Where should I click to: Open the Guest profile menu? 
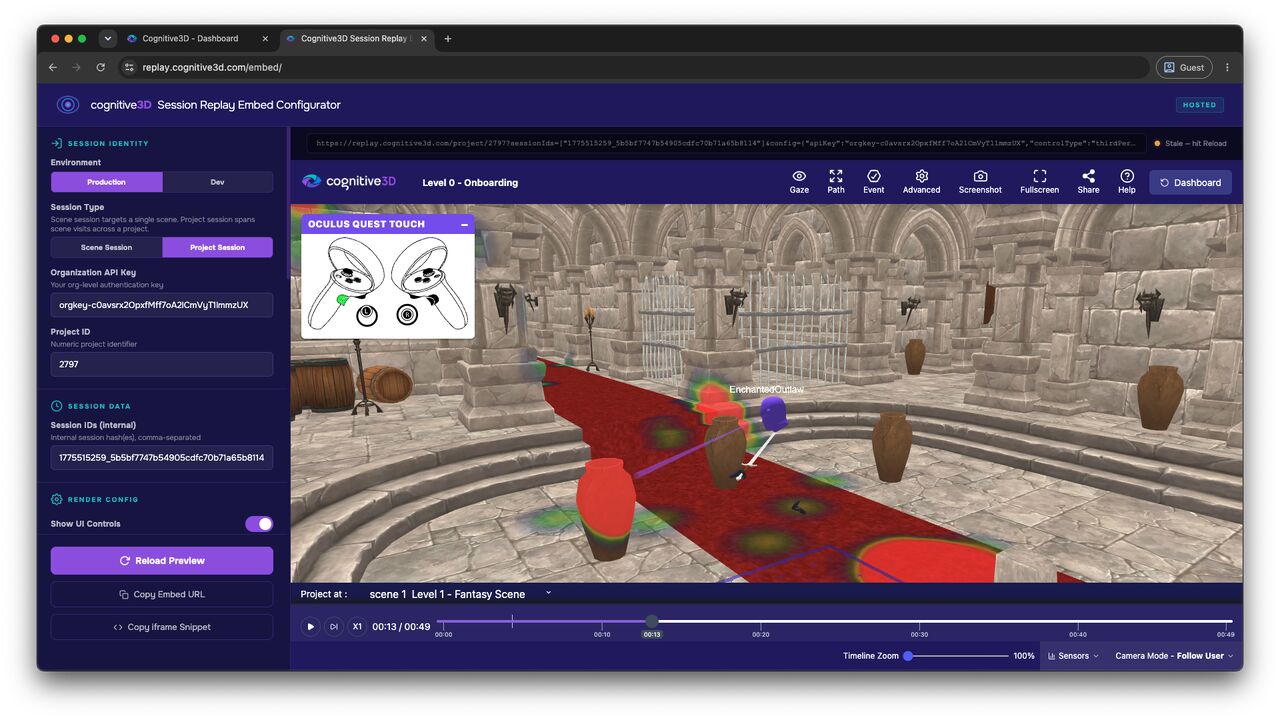[1184, 67]
